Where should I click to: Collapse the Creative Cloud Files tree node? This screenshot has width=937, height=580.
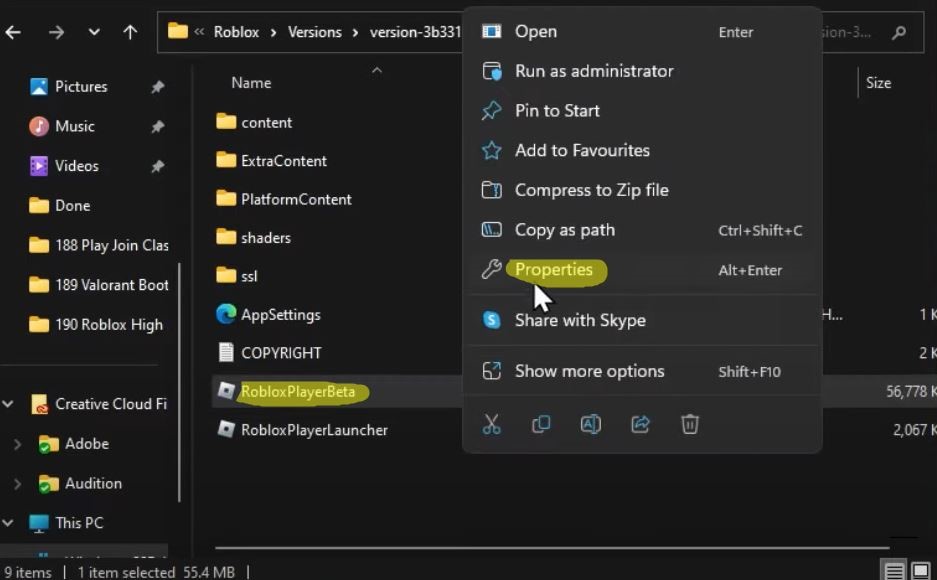[8, 404]
